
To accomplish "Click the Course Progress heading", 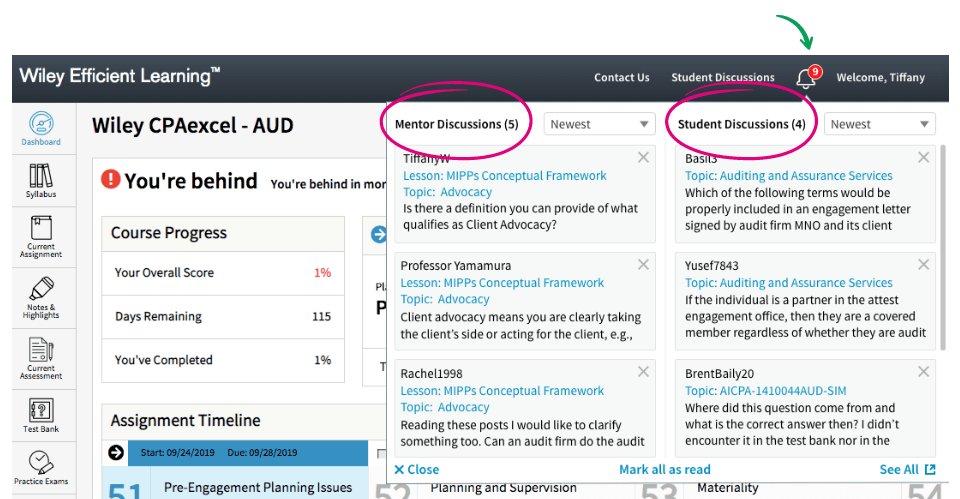I will 168,233.
